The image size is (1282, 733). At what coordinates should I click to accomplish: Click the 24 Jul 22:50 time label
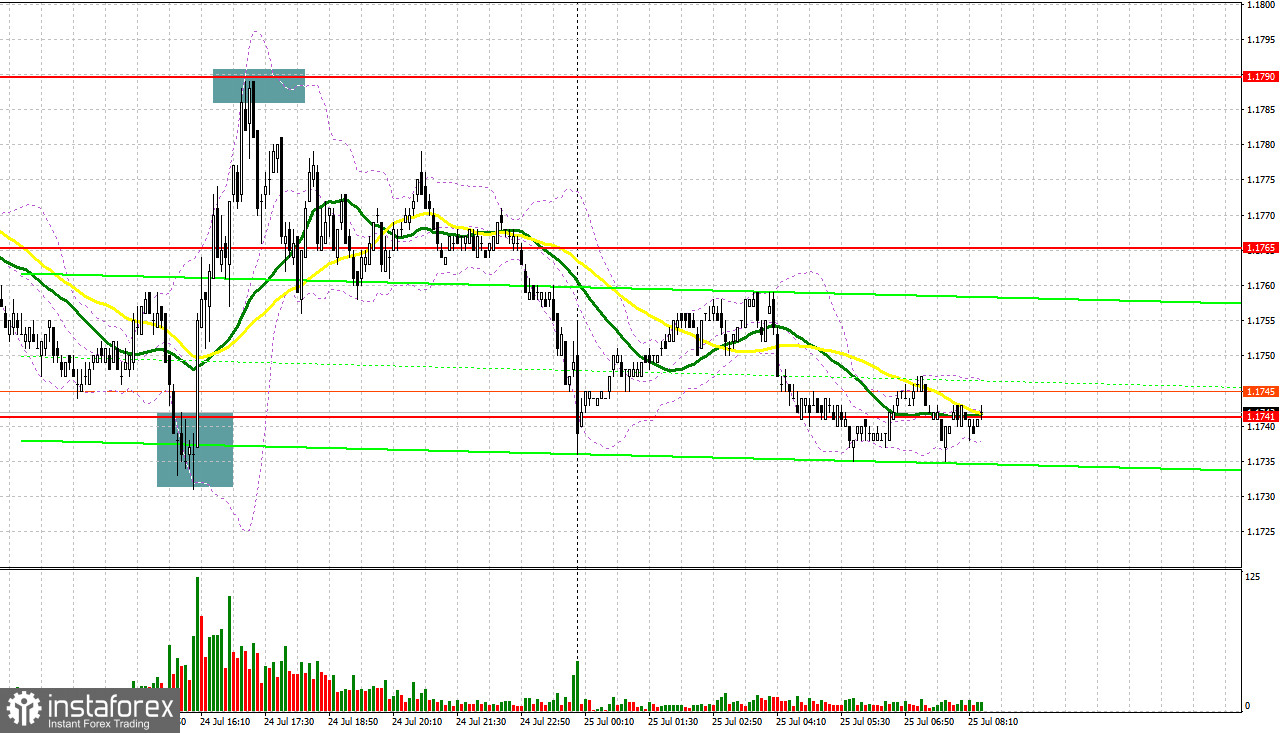click(x=545, y=720)
